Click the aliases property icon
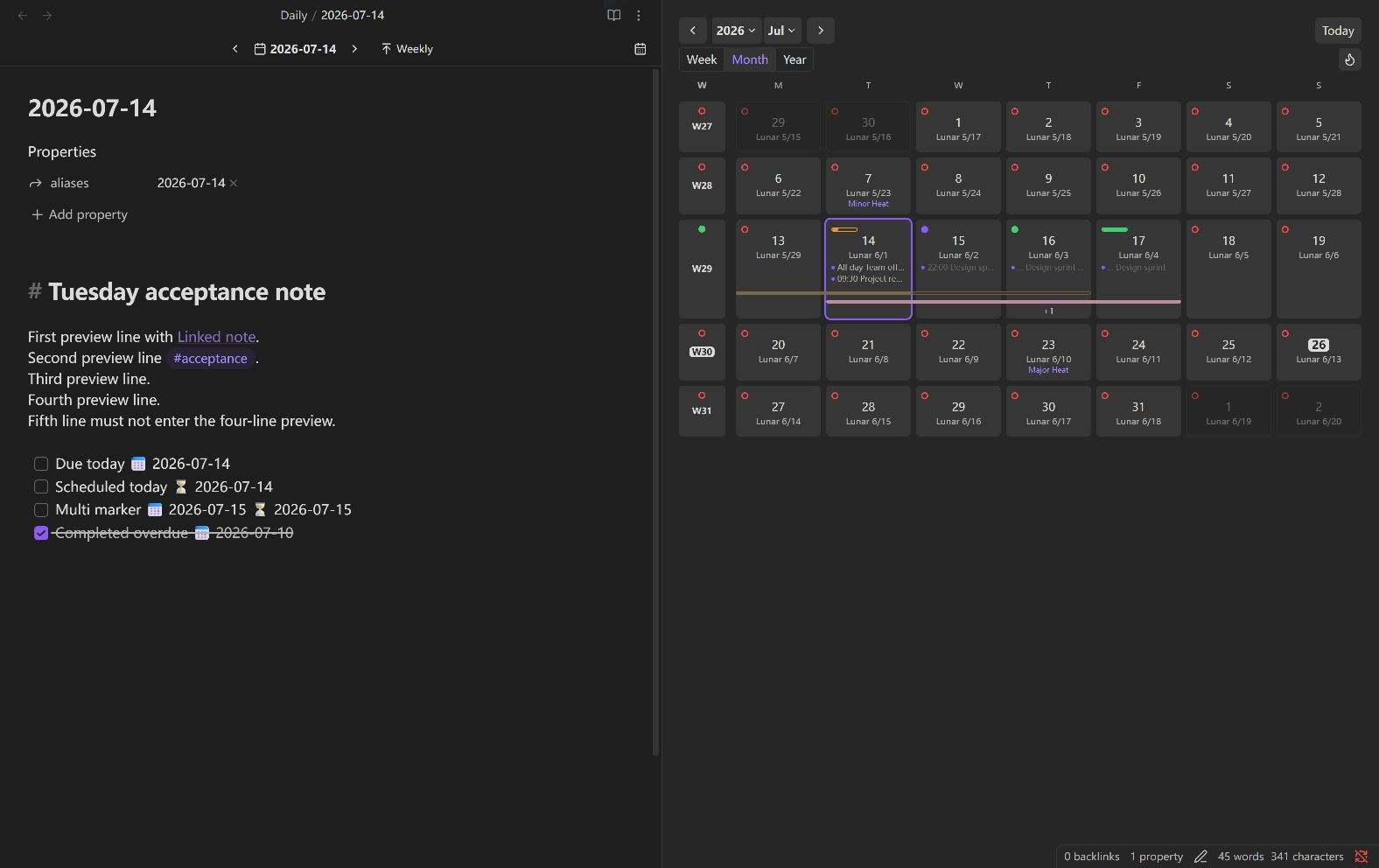 36,183
